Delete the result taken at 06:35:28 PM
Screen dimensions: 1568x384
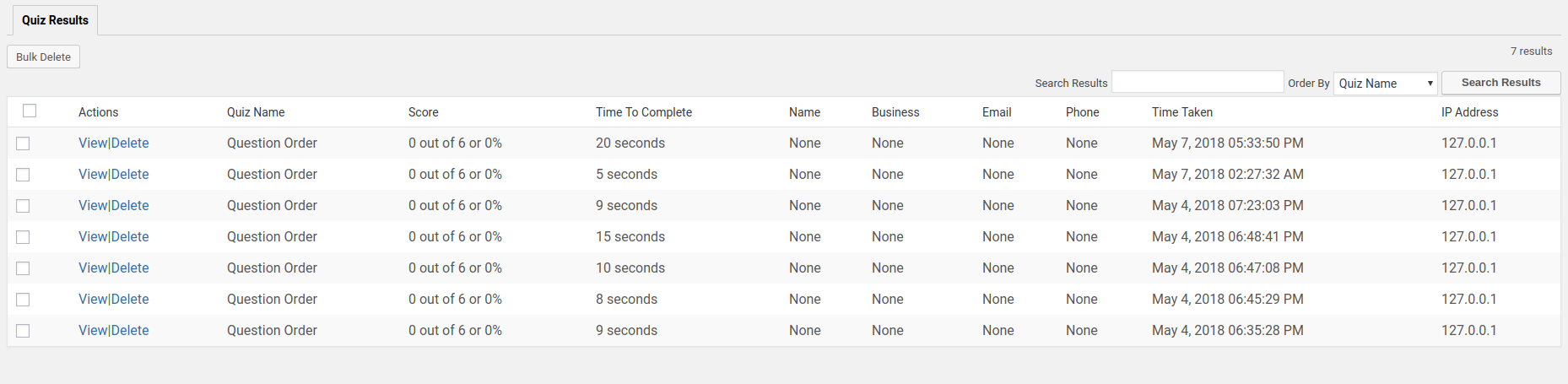click(130, 331)
